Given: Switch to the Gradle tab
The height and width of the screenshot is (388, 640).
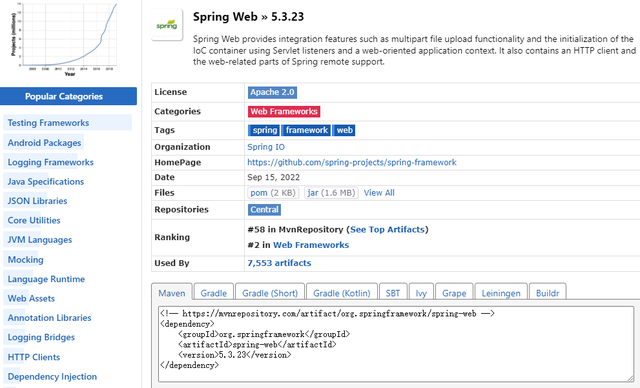Looking at the screenshot, I should pos(213,293).
